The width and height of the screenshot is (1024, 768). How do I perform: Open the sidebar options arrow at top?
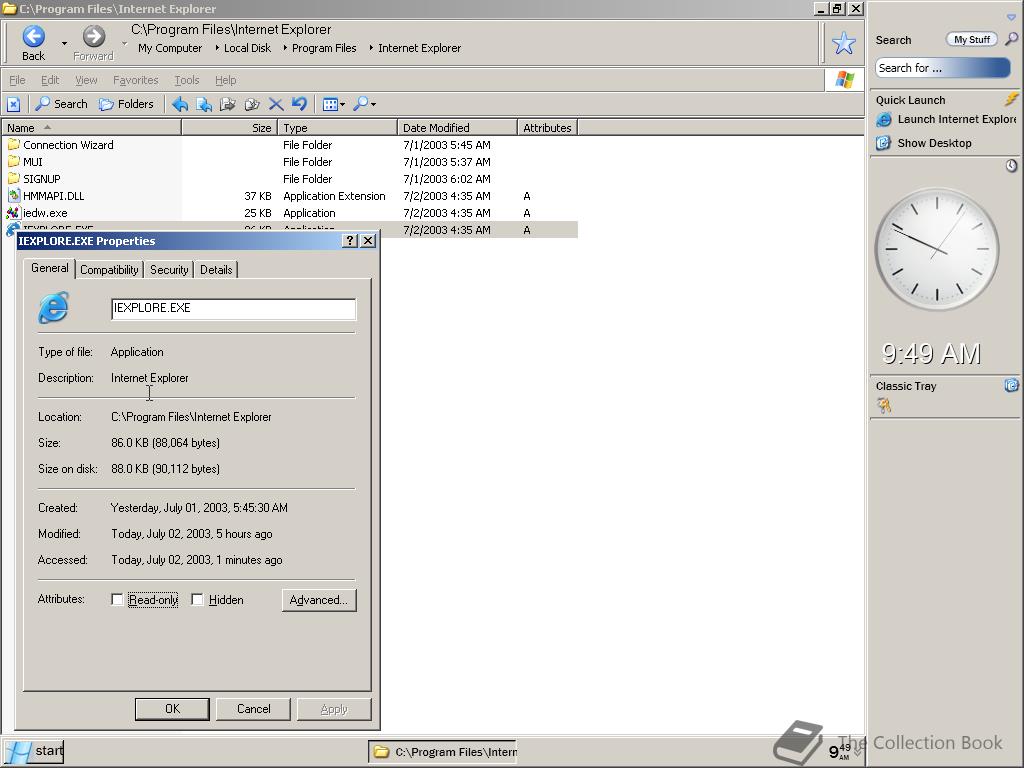(1011, 17)
